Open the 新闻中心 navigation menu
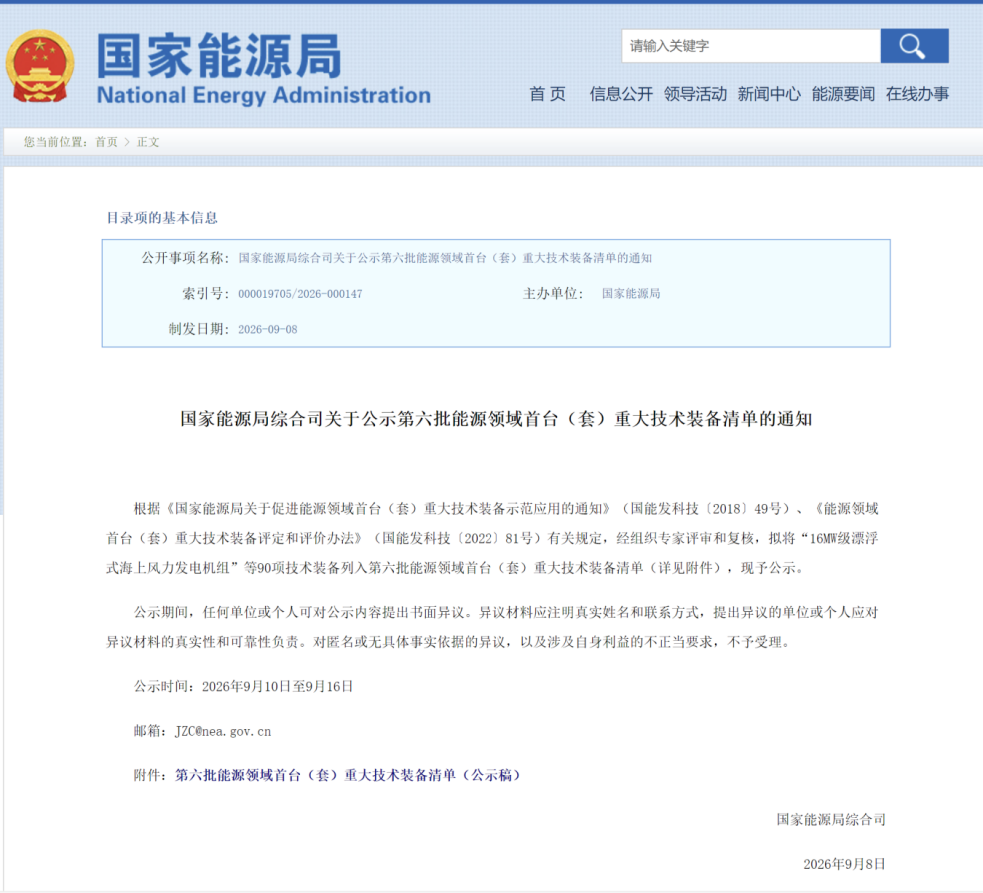The image size is (983, 893). (x=769, y=94)
